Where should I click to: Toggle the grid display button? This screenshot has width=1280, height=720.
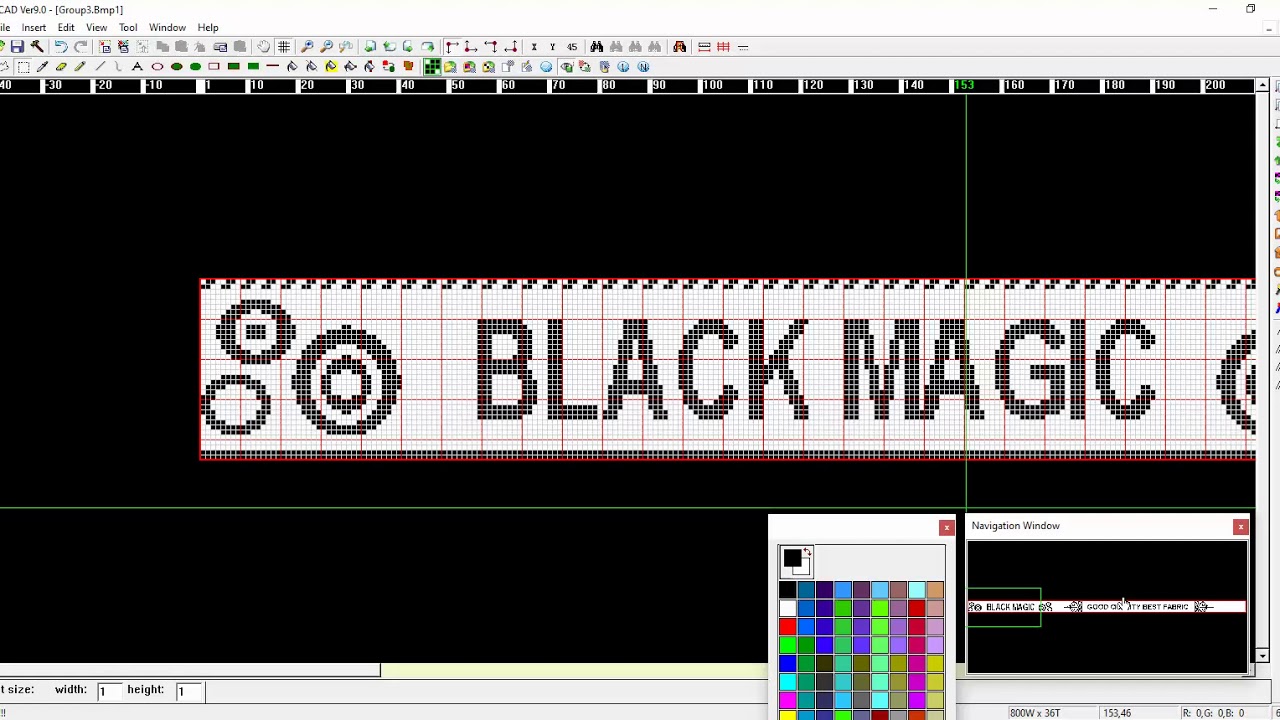[284, 47]
